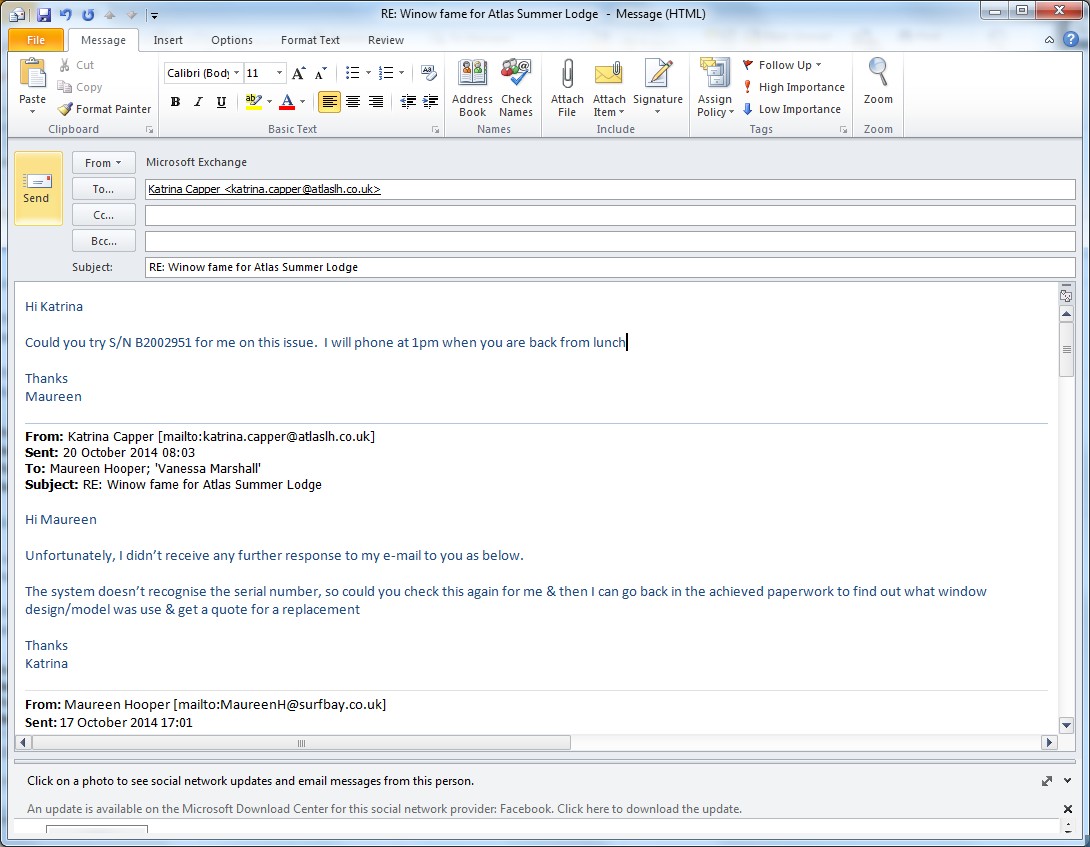Toggle italic formatting
The image size is (1090, 847).
click(x=198, y=102)
